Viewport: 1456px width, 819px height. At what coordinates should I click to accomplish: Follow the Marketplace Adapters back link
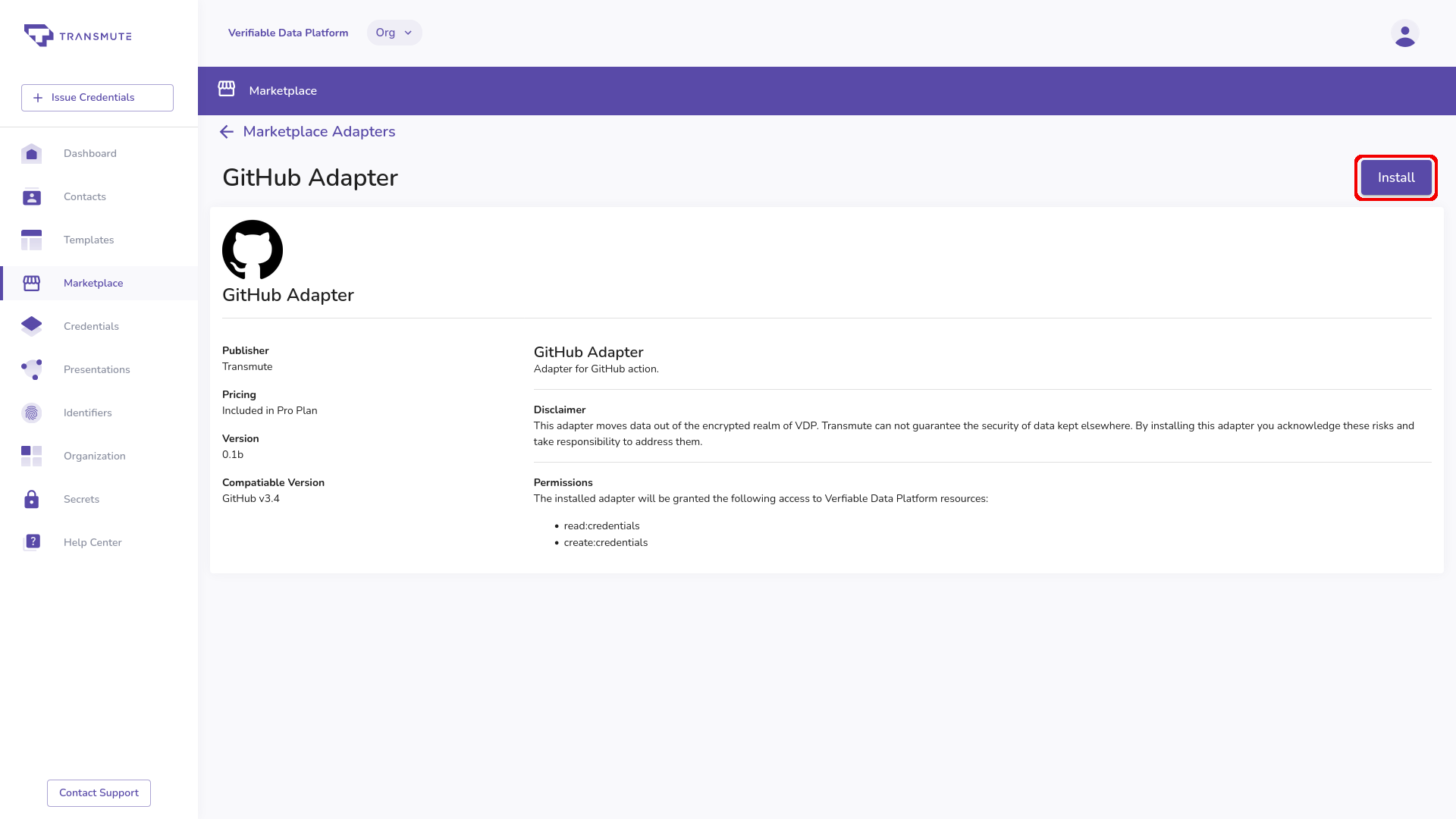point(319,132)
